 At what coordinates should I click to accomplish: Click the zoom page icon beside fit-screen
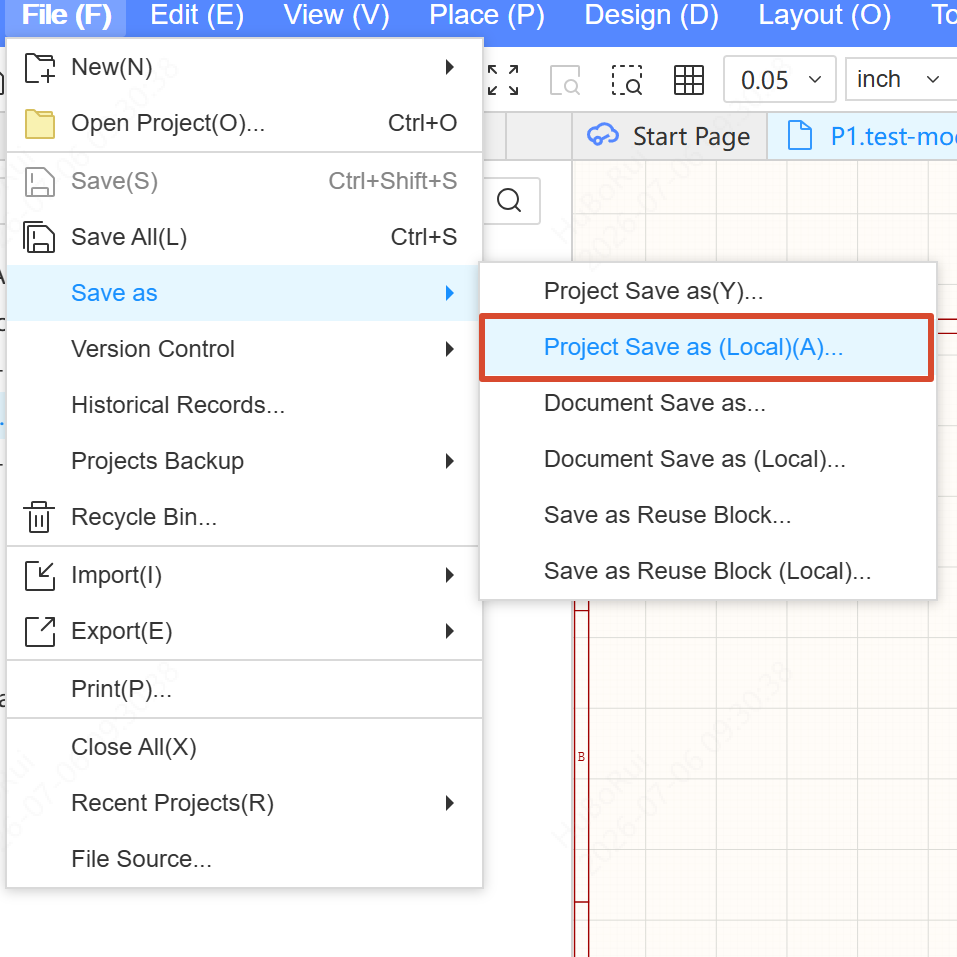coord(565,80)
